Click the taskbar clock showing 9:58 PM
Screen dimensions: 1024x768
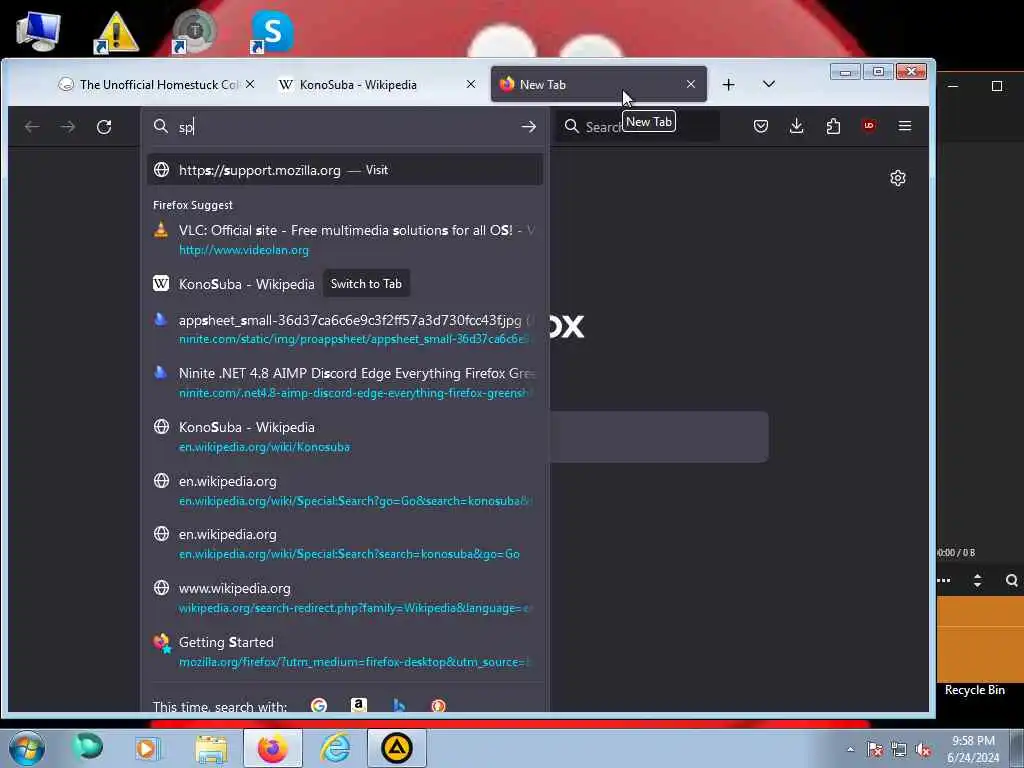pyautogui.click(x=973, y=749)
